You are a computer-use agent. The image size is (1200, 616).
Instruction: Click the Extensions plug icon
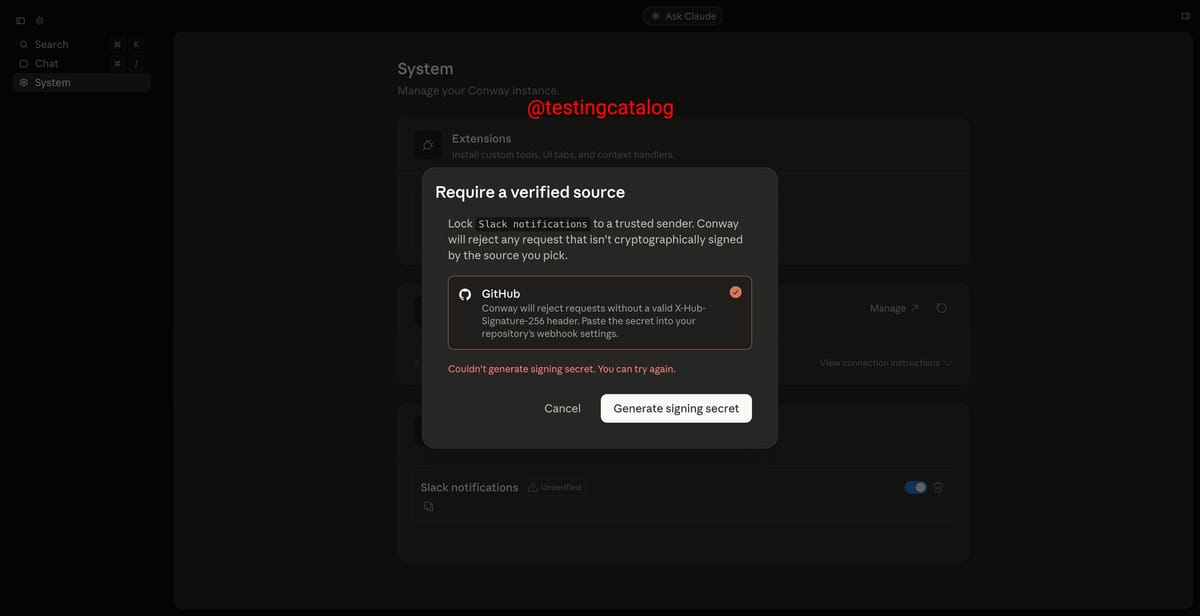click(428, 145)
